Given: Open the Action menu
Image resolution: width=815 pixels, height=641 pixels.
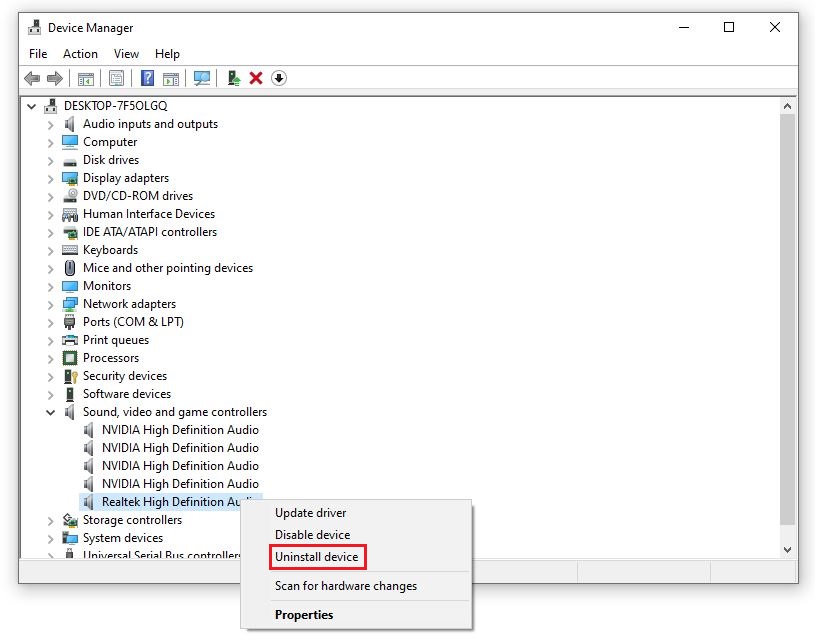Looking at the screenshot, I should (x=80, y=53).
